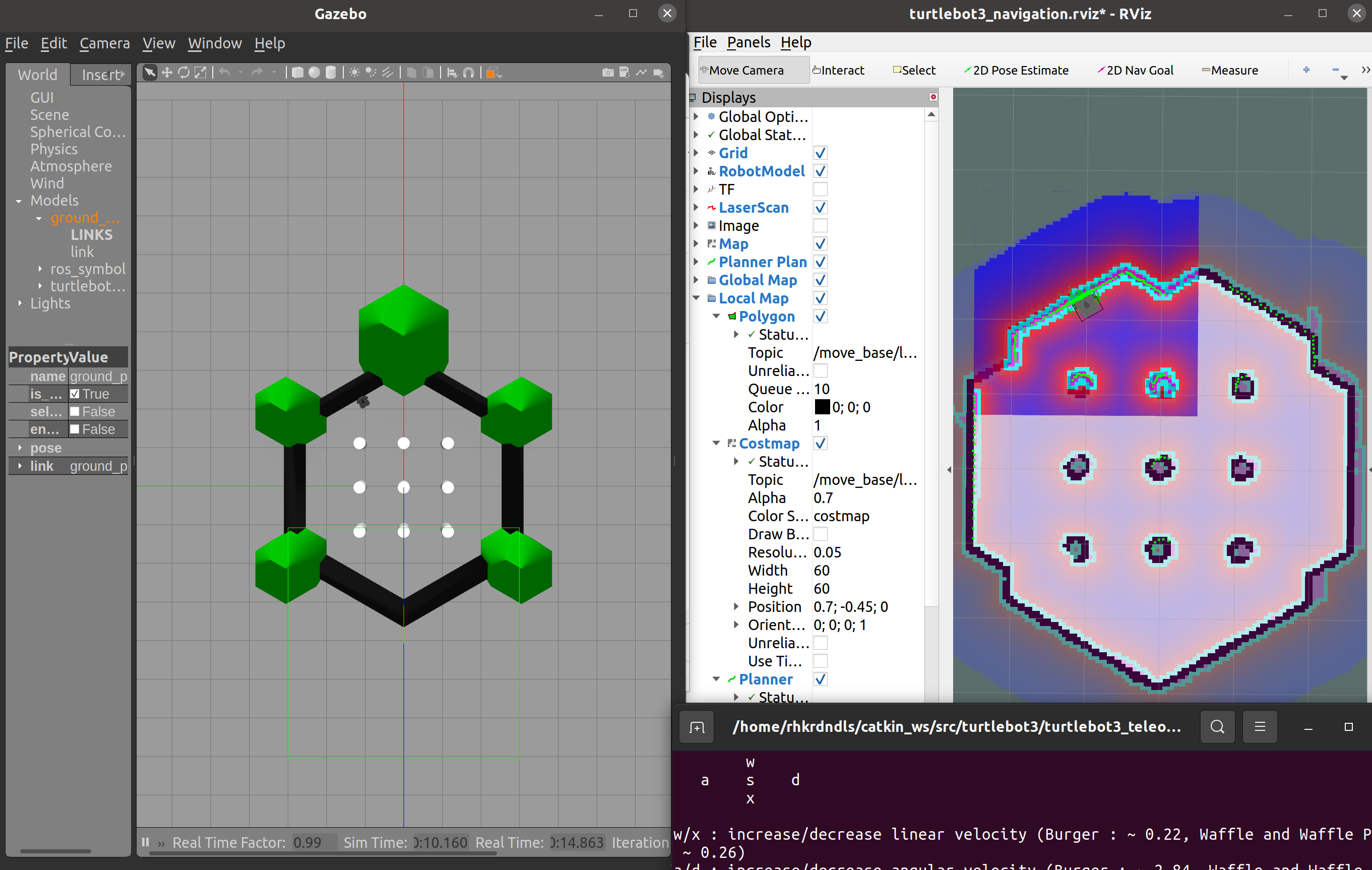Enable the TF display checkbox
The width and height of the screenshot is (1372, 870).
coord(821,189)
